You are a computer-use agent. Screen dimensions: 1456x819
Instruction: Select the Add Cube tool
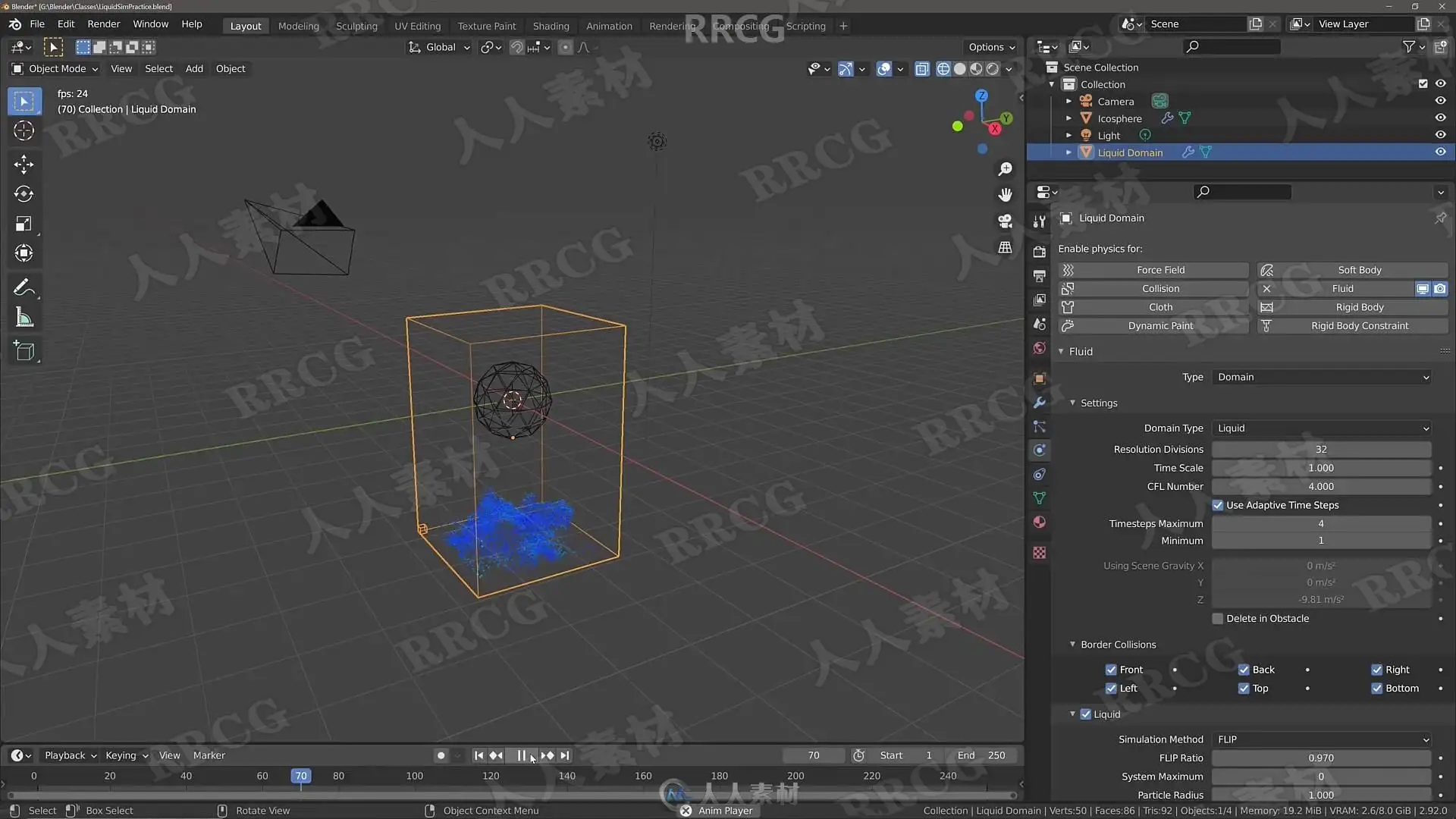pos(24,351)
